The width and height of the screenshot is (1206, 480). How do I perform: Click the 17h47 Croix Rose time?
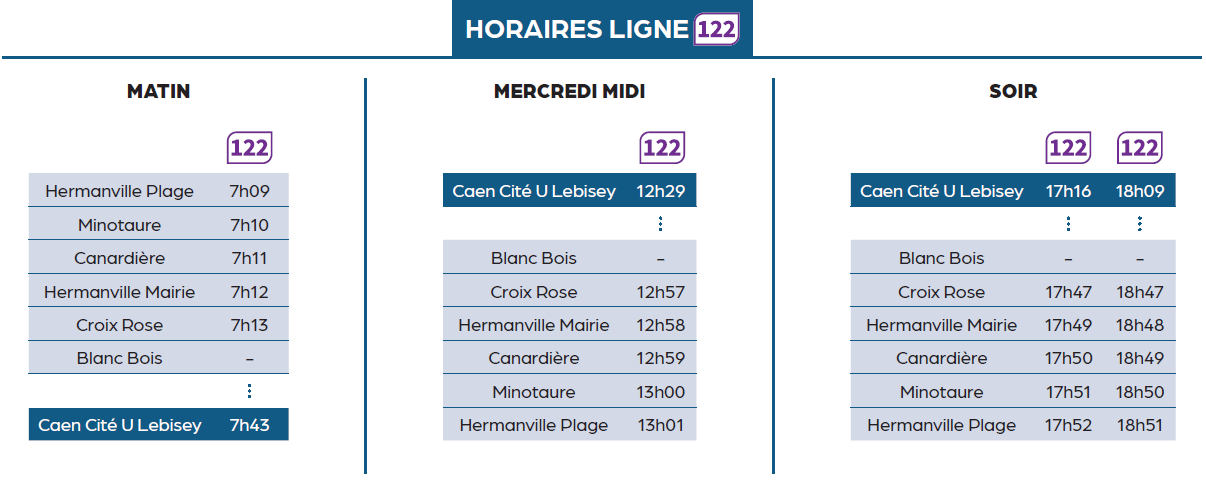1068,292
